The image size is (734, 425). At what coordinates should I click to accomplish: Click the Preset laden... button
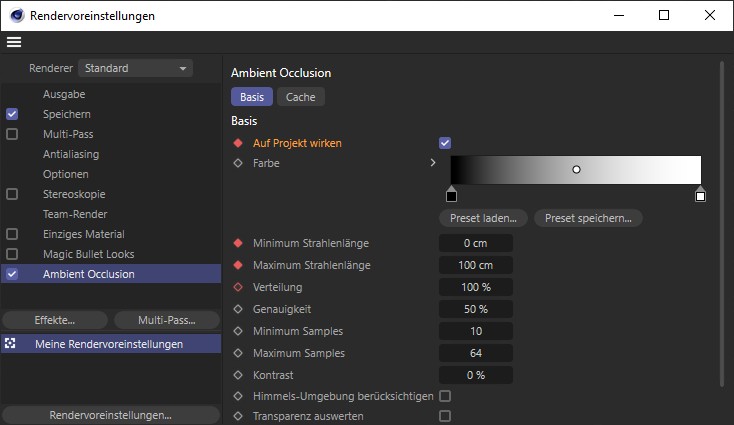[483, 218]
